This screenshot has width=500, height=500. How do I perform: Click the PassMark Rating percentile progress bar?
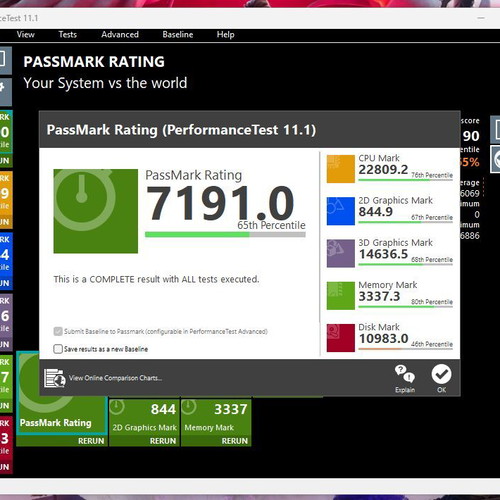225,235
